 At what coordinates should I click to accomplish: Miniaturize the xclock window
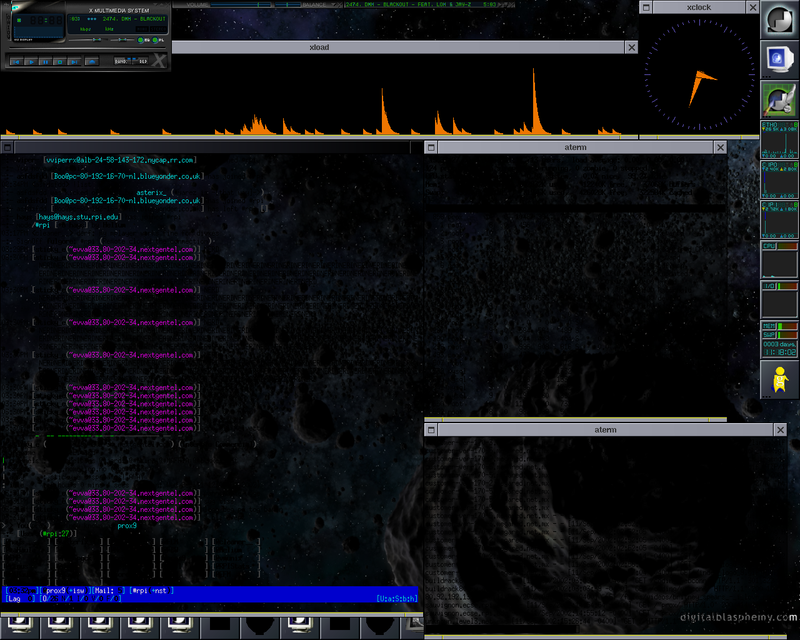[646, 7]
